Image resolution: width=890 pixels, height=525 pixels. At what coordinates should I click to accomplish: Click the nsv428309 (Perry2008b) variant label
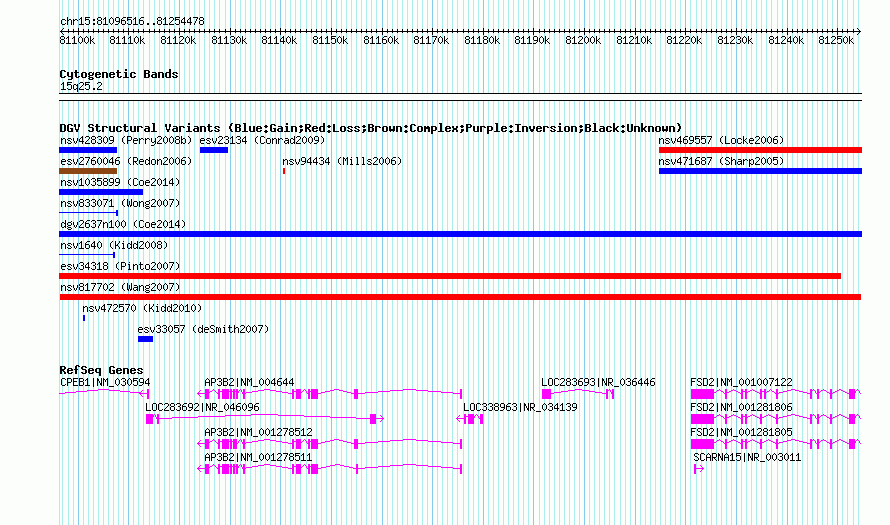(x=126, y=140)
